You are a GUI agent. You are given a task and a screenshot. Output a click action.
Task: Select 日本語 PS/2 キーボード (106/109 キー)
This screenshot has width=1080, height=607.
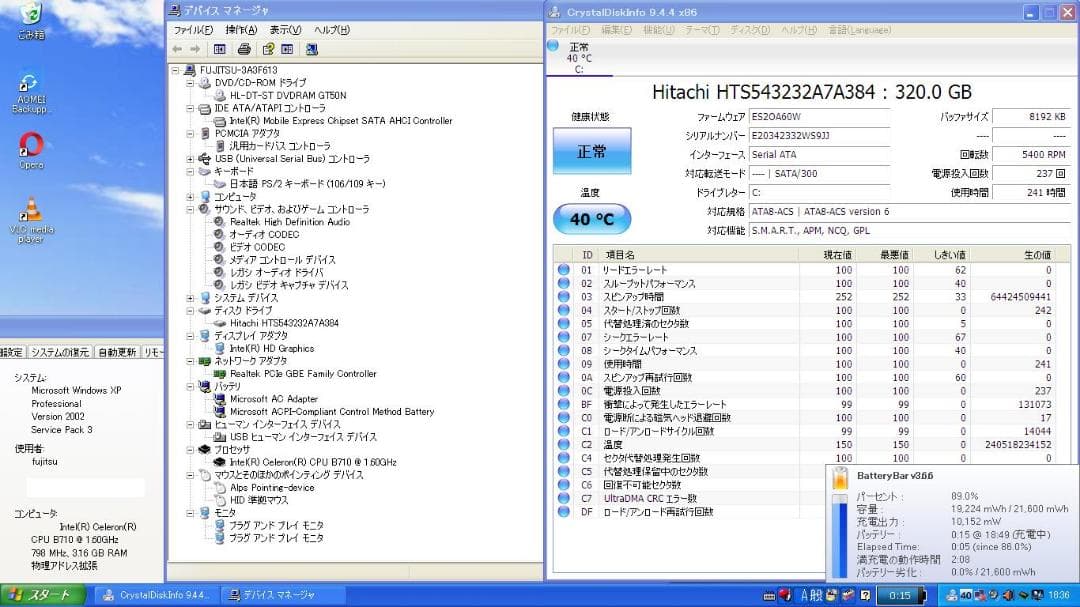click(x=307, y=184)
